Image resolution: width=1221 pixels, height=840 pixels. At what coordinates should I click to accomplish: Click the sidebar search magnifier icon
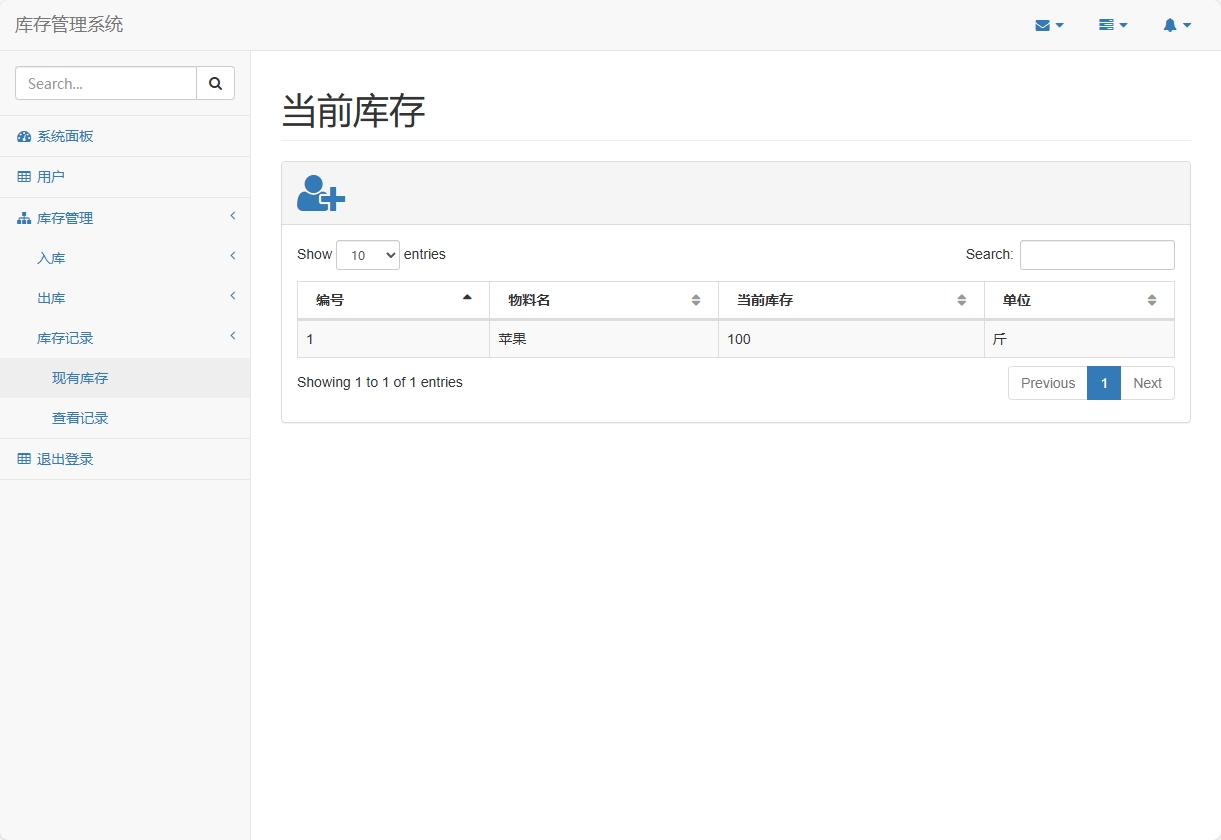[x=215, y=83]
